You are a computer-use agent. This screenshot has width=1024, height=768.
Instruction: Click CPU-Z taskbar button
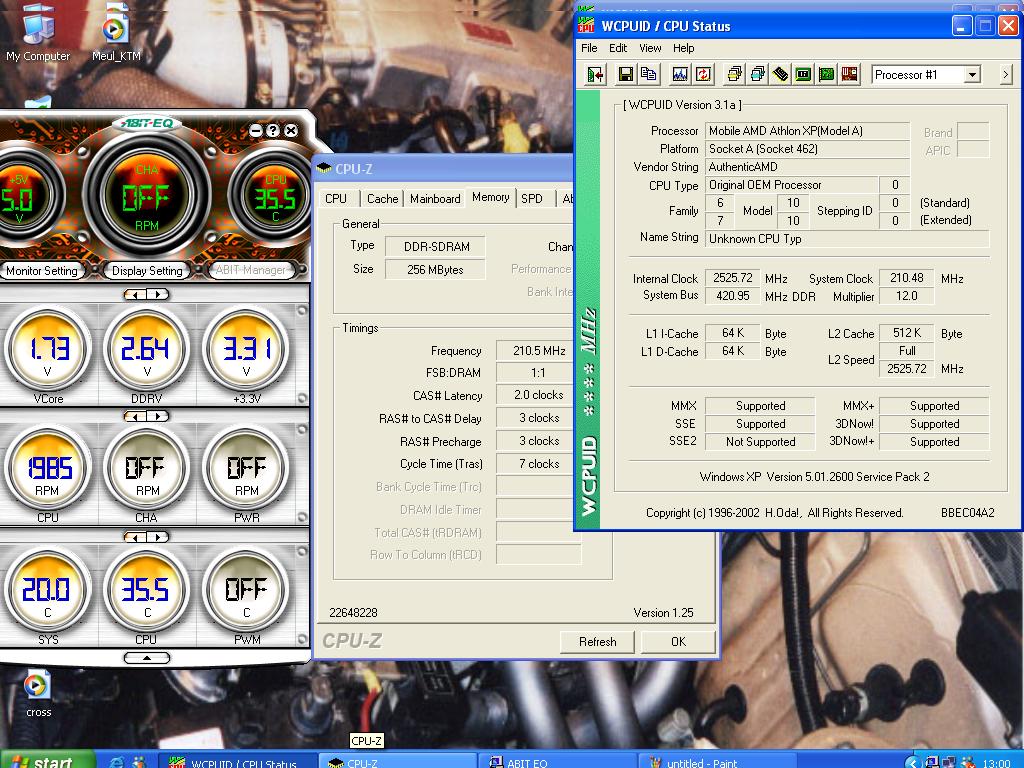(x=397, y=761)
